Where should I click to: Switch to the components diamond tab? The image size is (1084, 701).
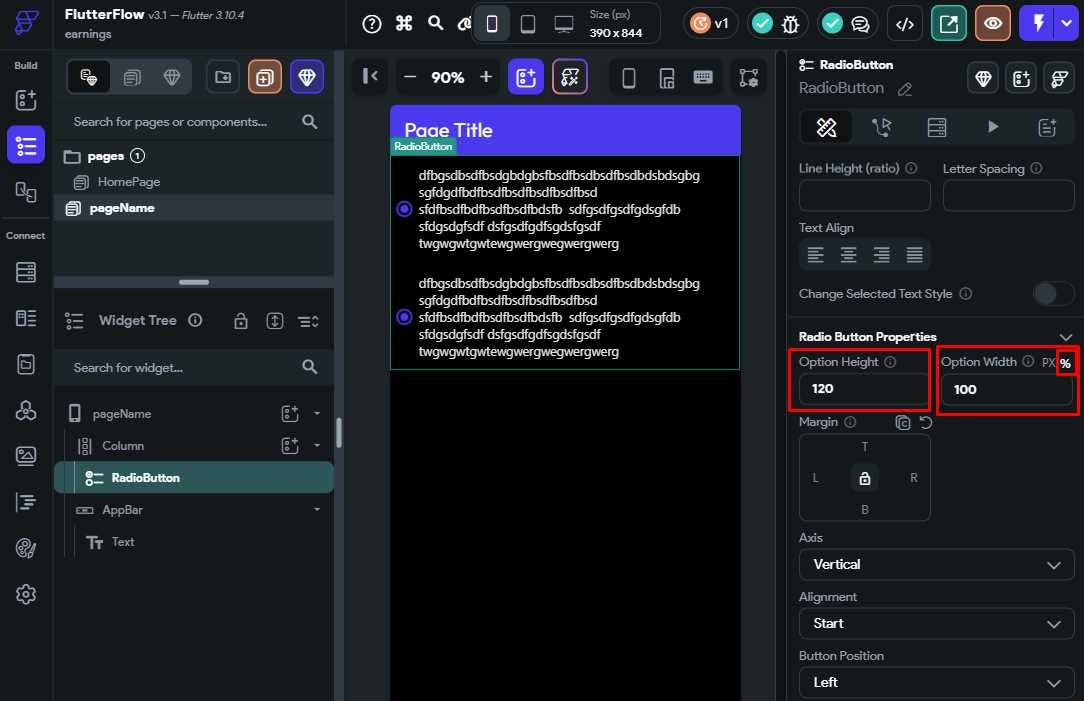coord(172,77)
